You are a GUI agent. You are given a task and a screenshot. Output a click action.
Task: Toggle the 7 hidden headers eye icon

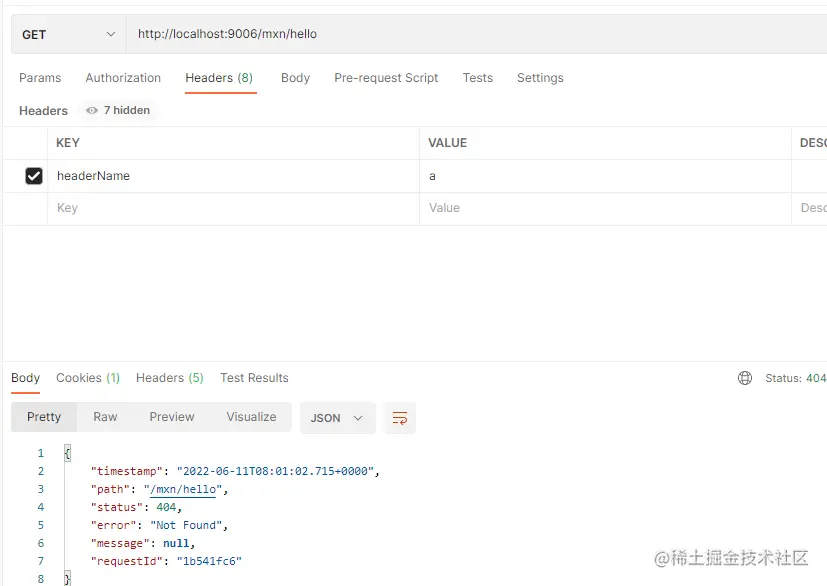click(92, 110)
